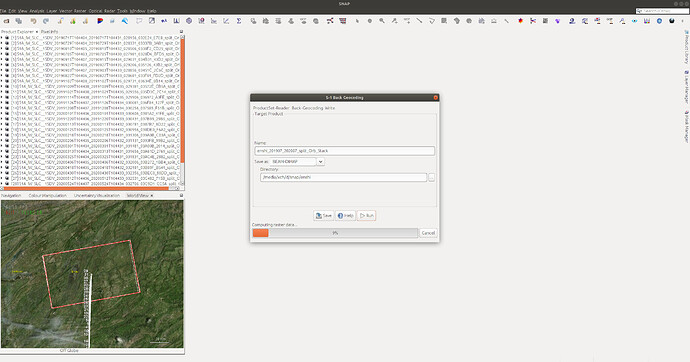
Task: Select the Draw Line tool
Action: (419, 21)
